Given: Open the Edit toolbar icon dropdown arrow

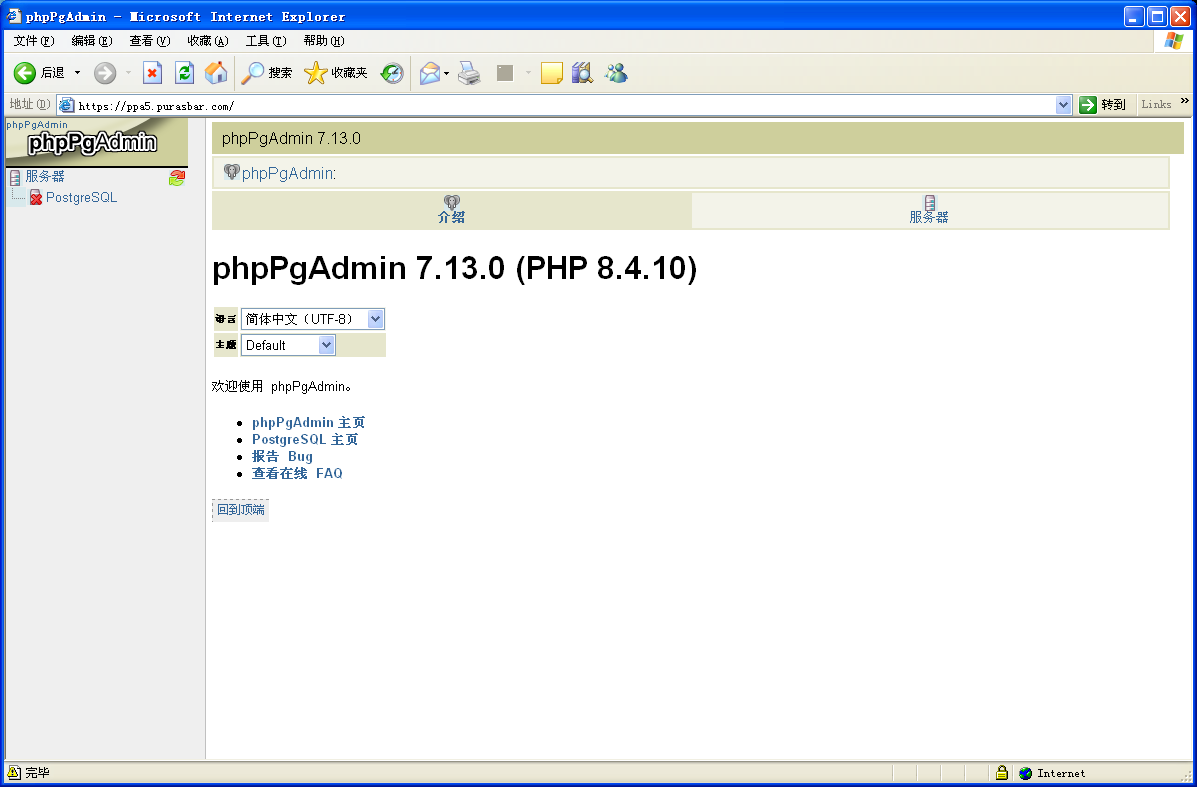Looking at the screenshot, I should pos(528,73).
